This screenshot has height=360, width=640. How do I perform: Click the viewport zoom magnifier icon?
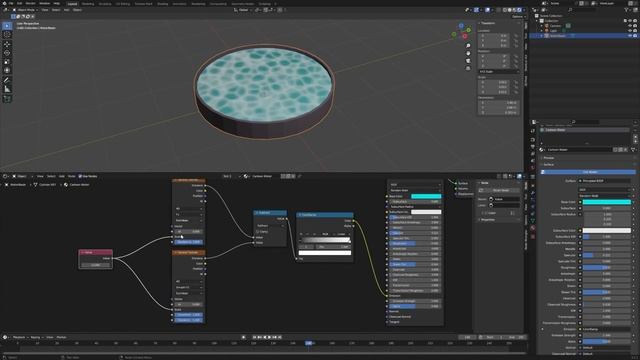point(468,46)
